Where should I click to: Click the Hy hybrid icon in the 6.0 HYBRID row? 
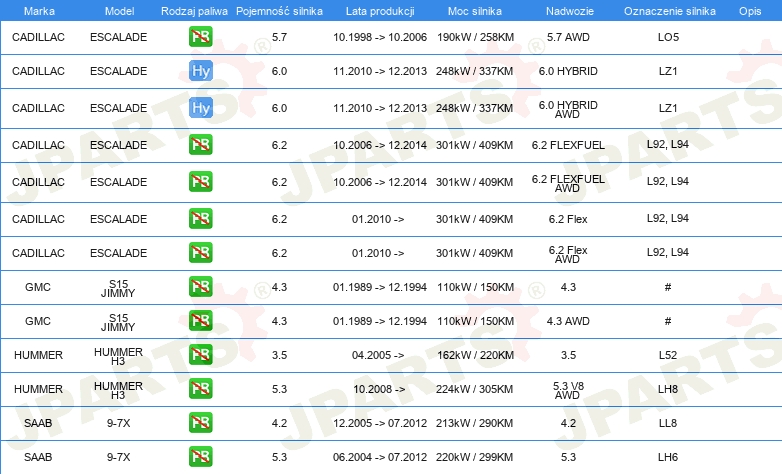200,71
